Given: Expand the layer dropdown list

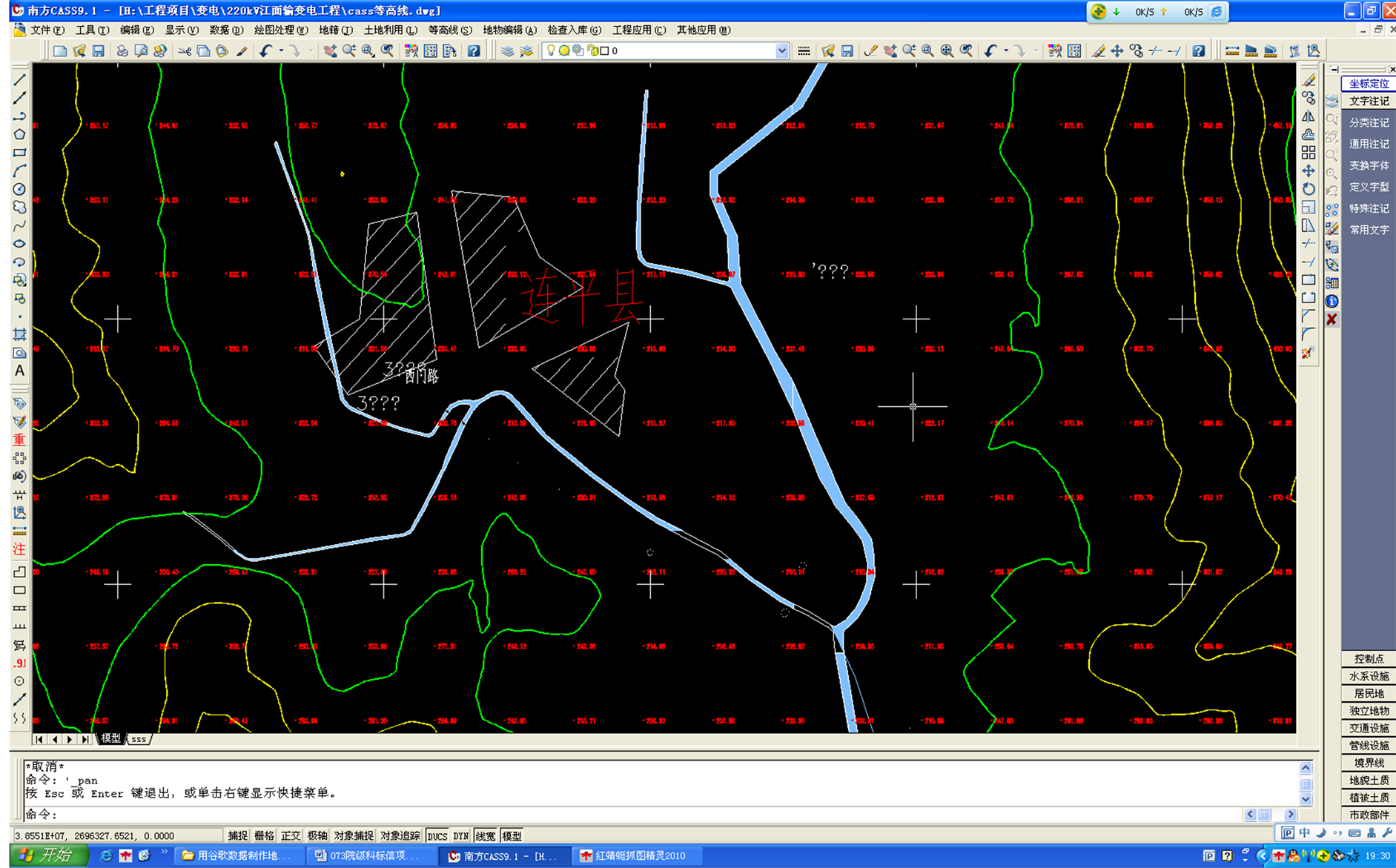Looking at the screenshot, I should 781,51.
